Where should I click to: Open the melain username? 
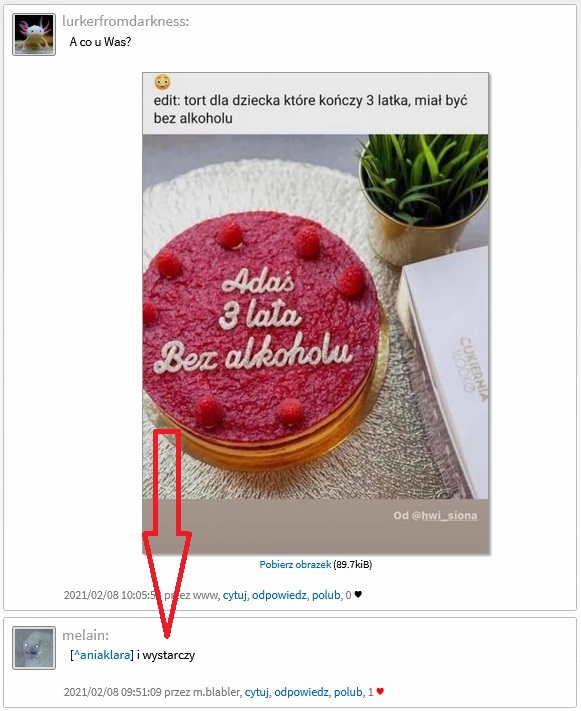(x=85, y=635)
